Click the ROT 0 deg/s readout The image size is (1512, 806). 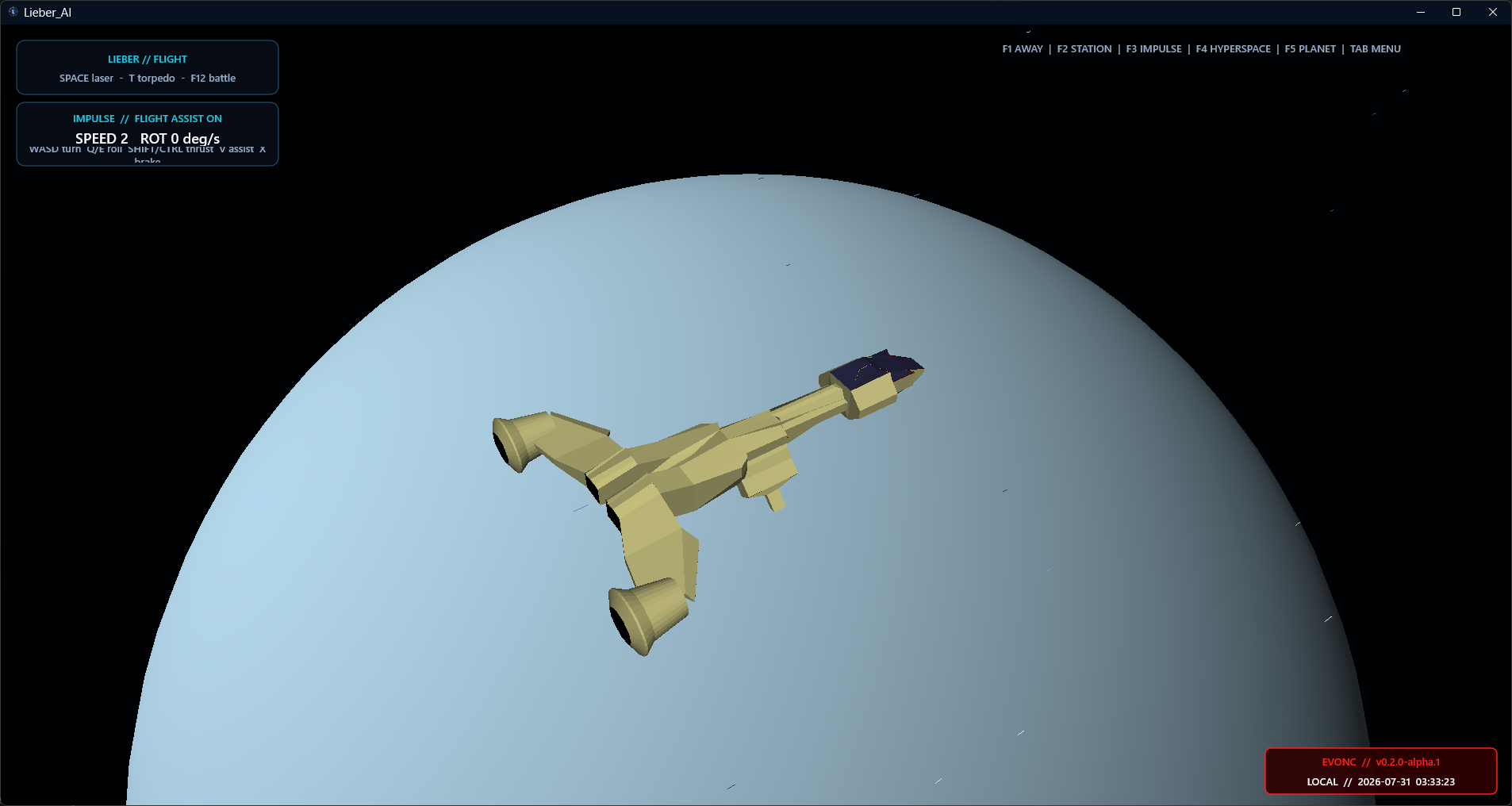pyautogui.click(x=180, y=139)
